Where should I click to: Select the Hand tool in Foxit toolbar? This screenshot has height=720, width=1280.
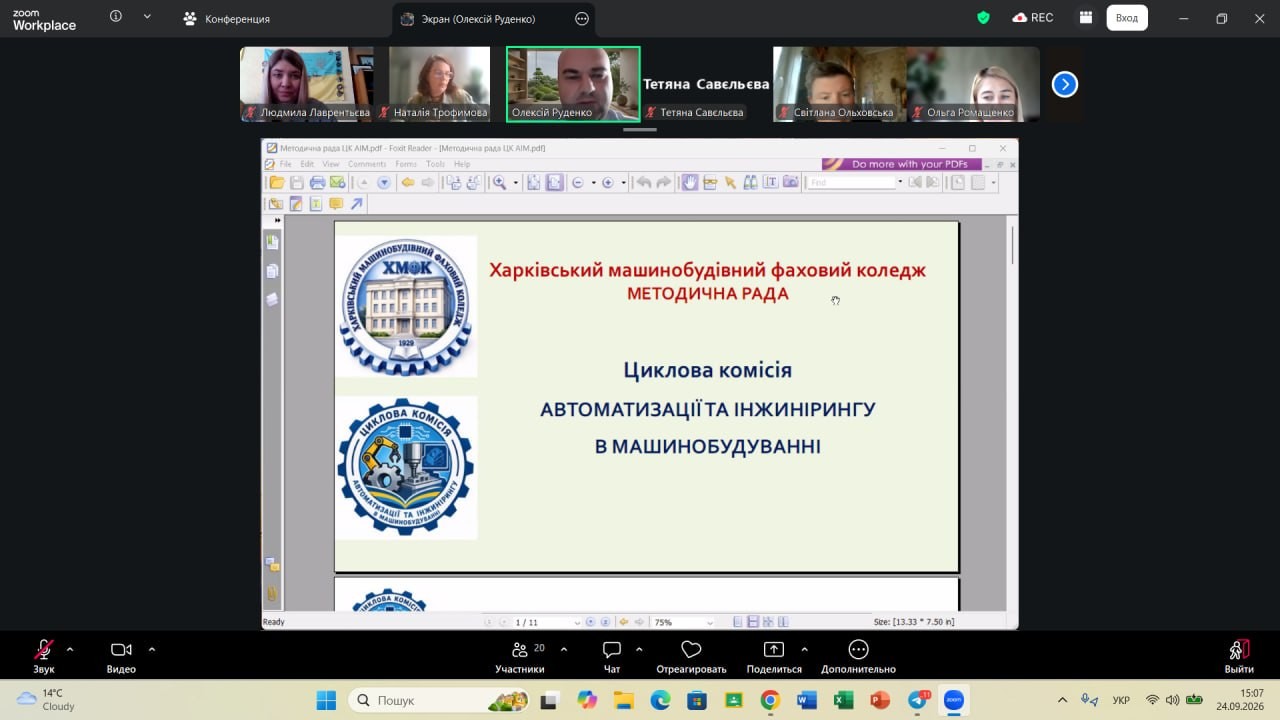click(x=690, y=182)
